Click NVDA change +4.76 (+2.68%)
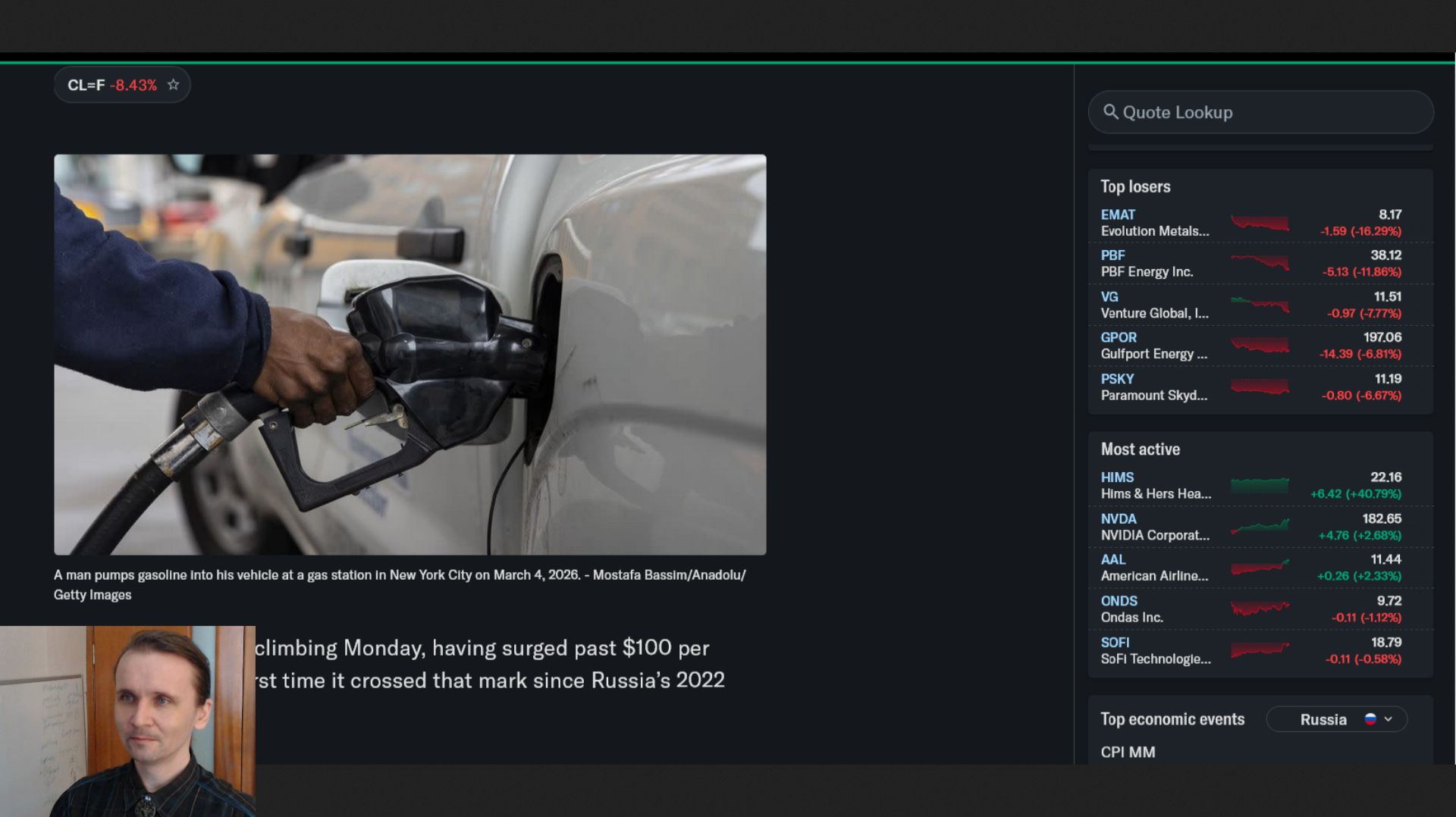Screen dimensions: 1456x817 (1360, 535)
